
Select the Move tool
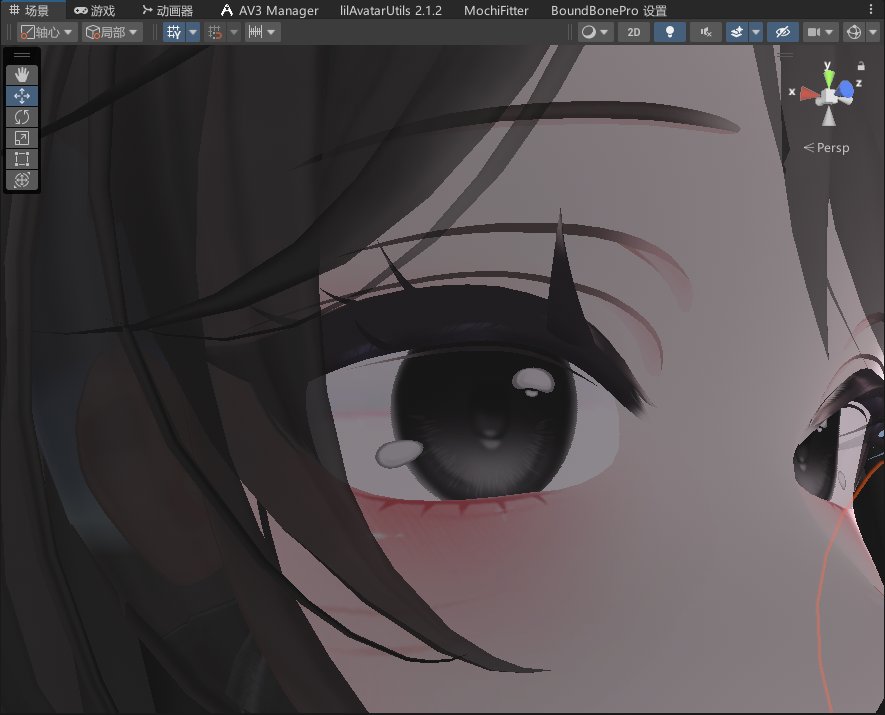[x=22, y=96]
